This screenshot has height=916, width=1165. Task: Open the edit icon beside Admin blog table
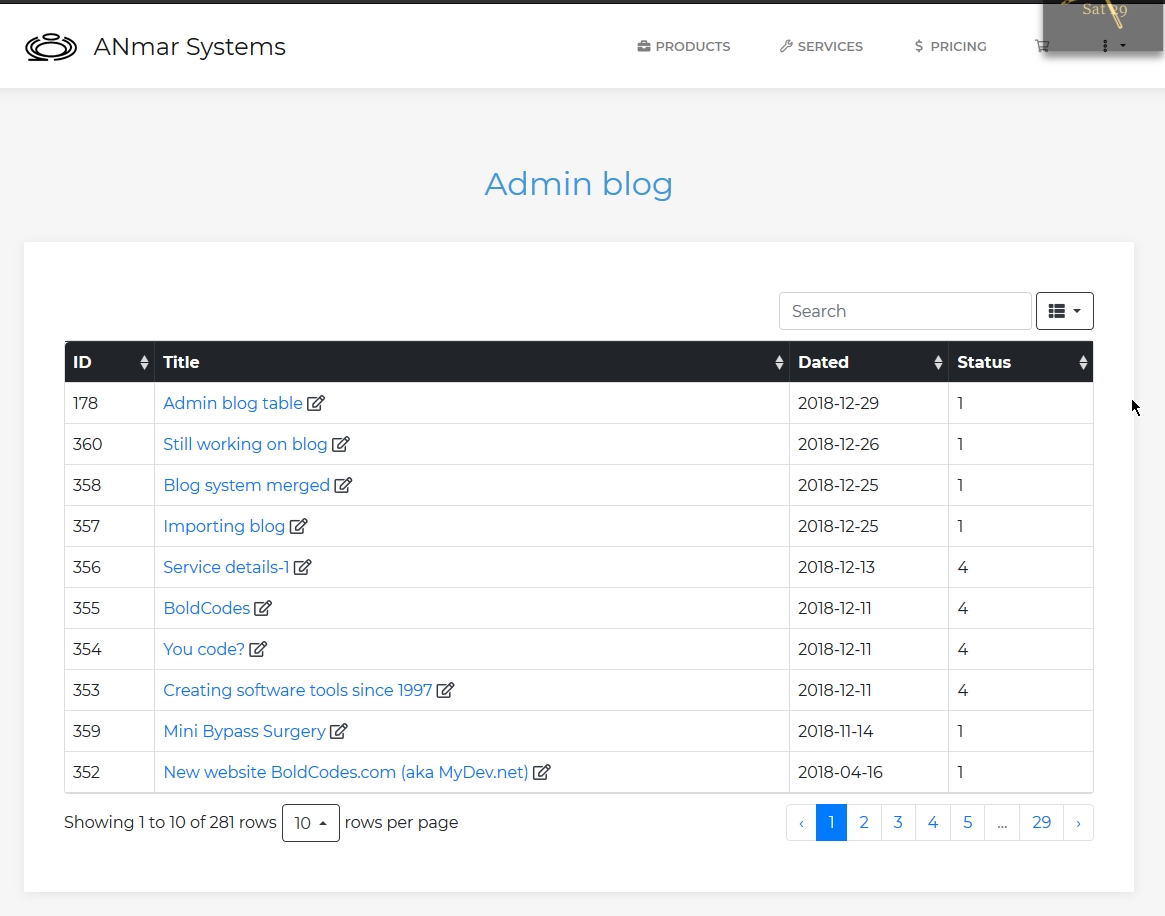pyautogui.click(x=316, y=403)
